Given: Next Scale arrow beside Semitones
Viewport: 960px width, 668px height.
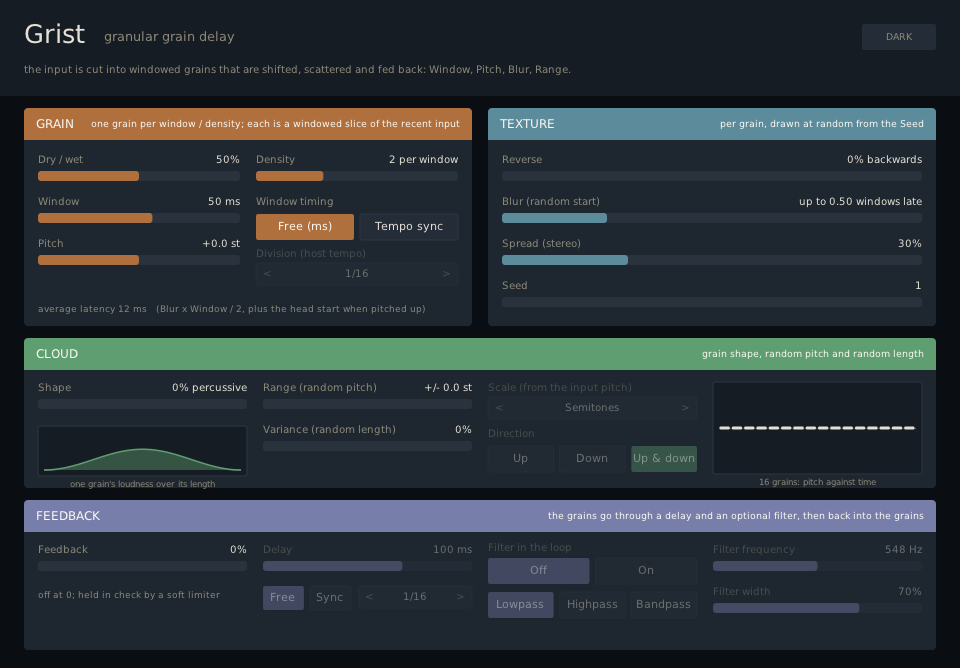Looking at the screenshot, I should [x=685, y=408].
